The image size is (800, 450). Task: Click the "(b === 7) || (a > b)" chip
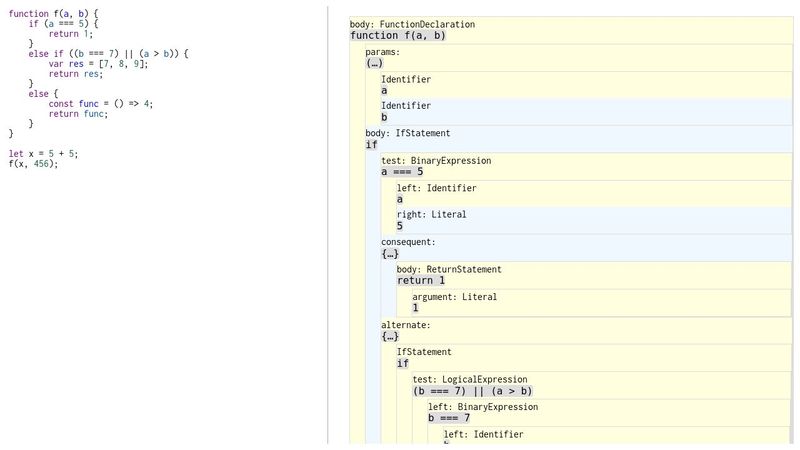[473, 391]
